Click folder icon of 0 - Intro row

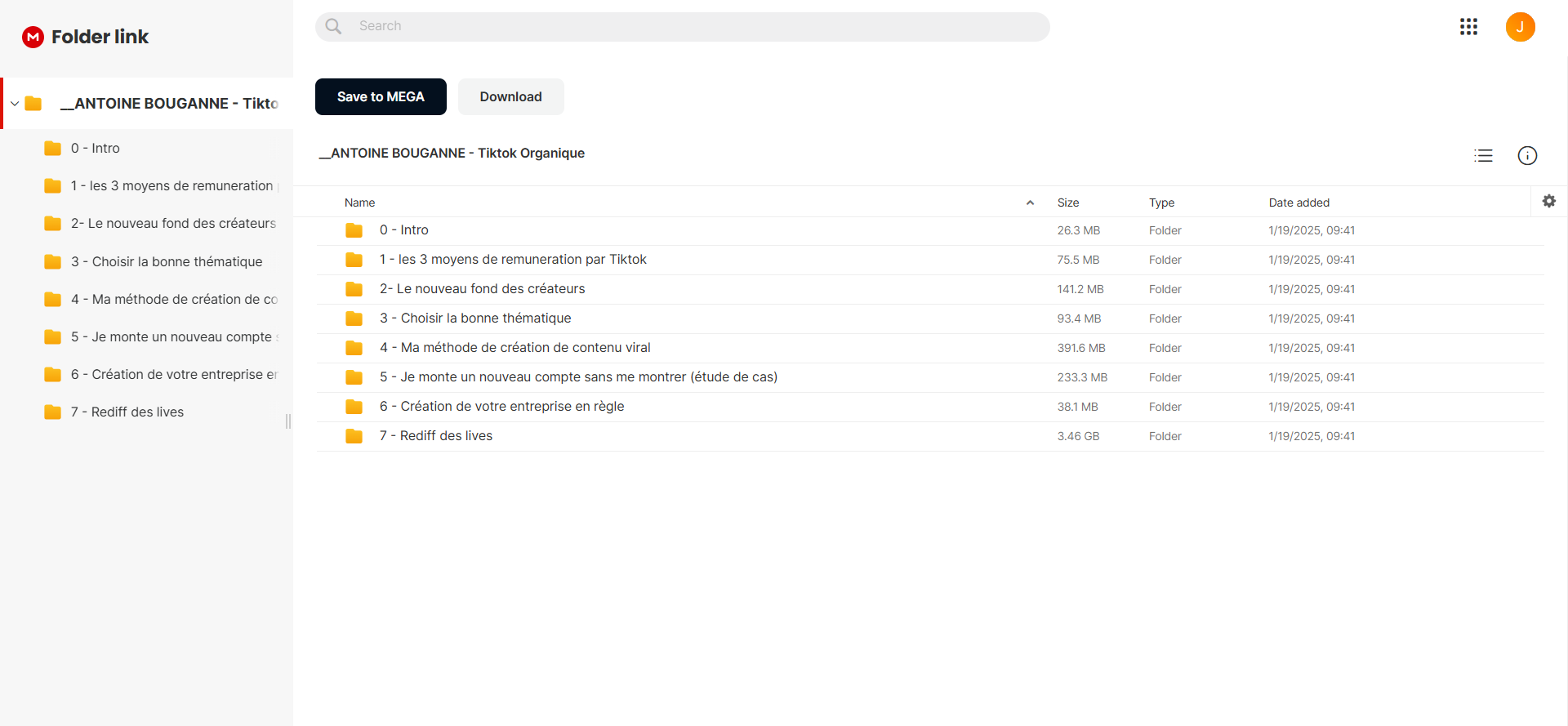coord(354,230)
